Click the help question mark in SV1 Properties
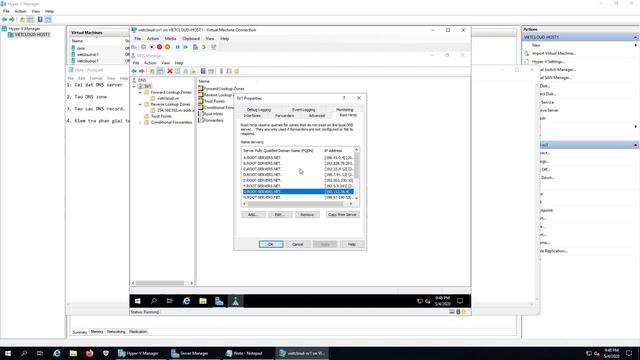 (x=344, y=98)
